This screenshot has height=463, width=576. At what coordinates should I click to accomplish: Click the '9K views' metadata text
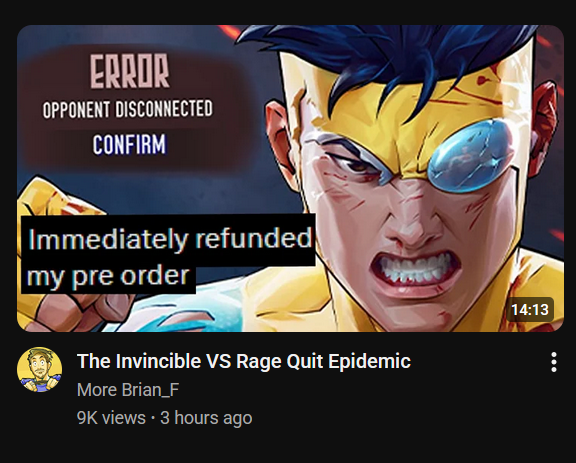click(111, 418)
